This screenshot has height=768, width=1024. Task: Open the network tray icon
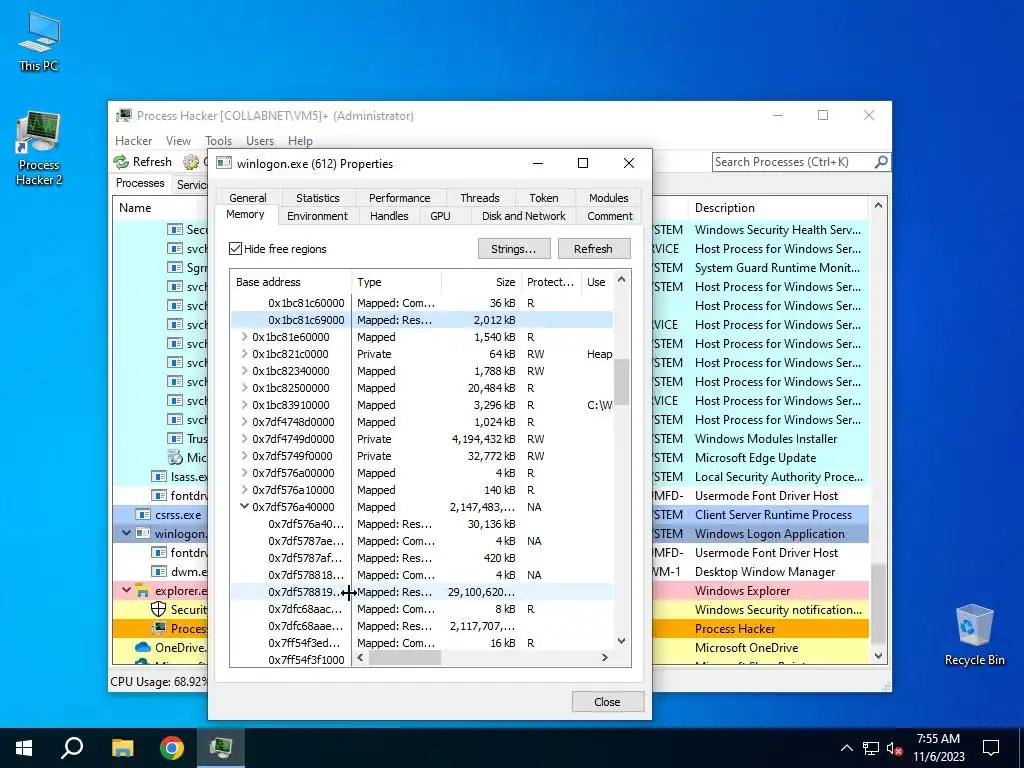(x=871, y=748)
